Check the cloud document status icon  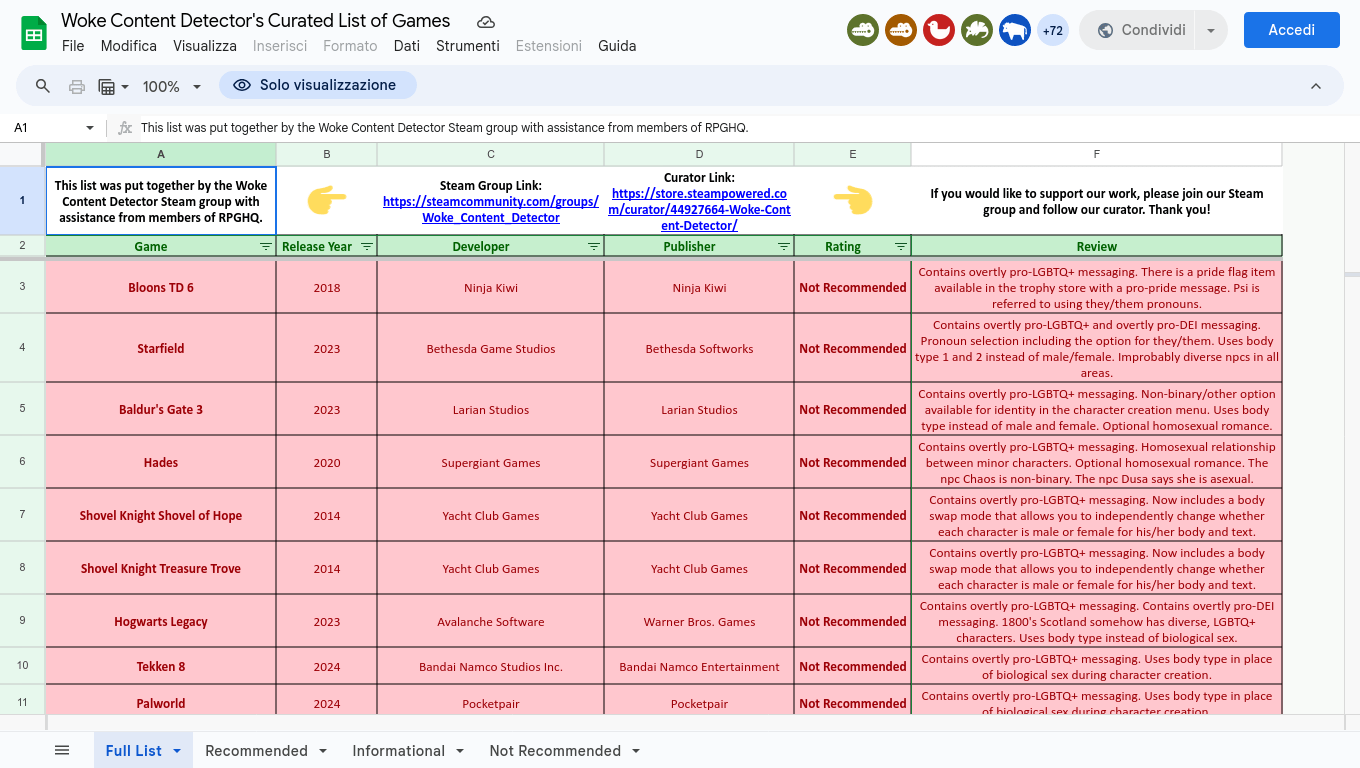pyautogui.click(x=486, y=21)
